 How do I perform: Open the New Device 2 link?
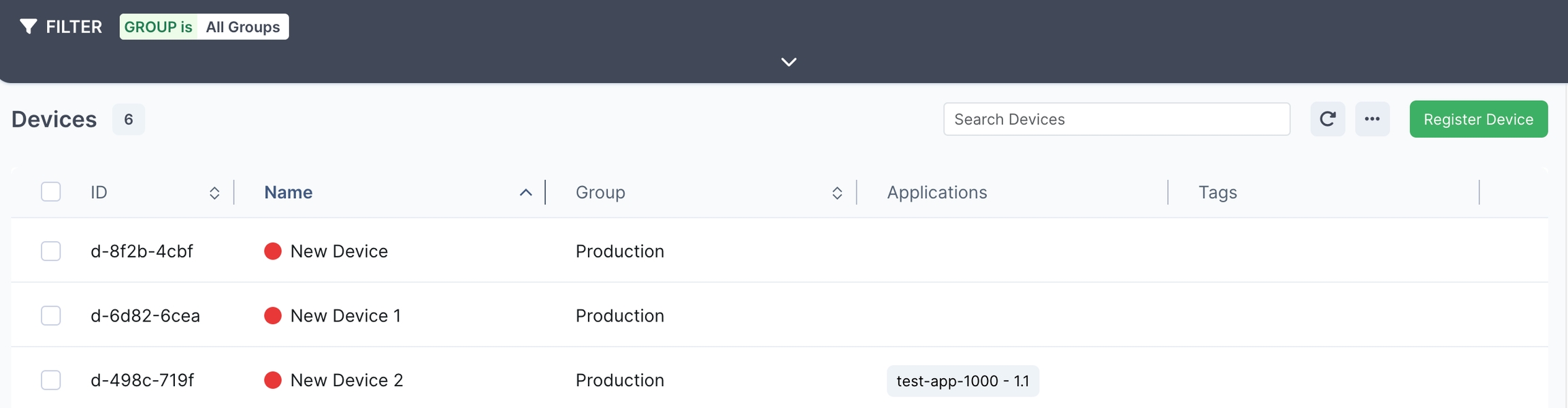(x=346, y=380)
